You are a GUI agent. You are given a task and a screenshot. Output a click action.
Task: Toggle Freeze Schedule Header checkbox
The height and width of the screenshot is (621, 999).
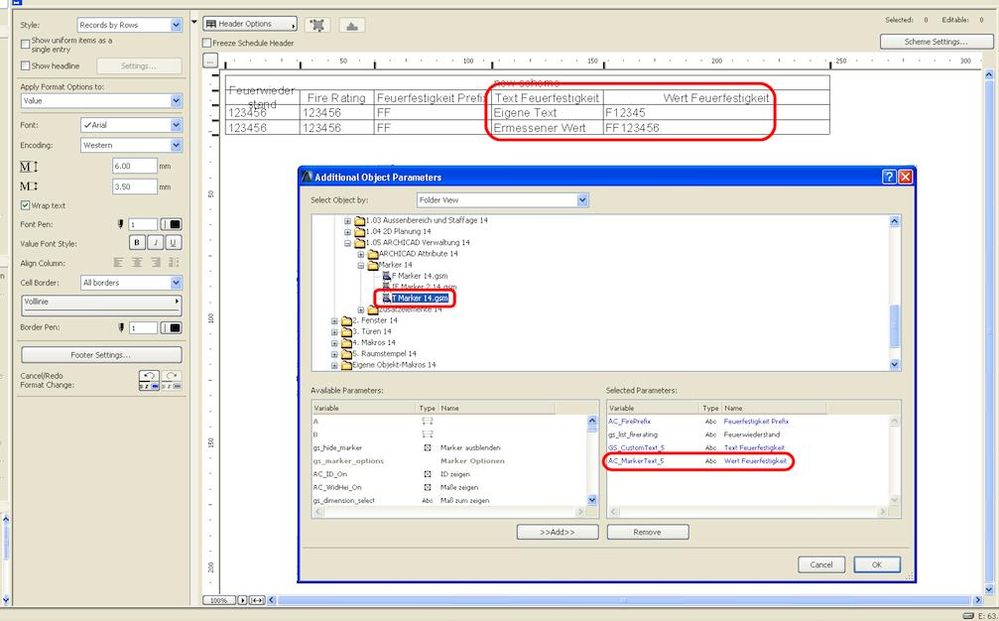[206, 43]
